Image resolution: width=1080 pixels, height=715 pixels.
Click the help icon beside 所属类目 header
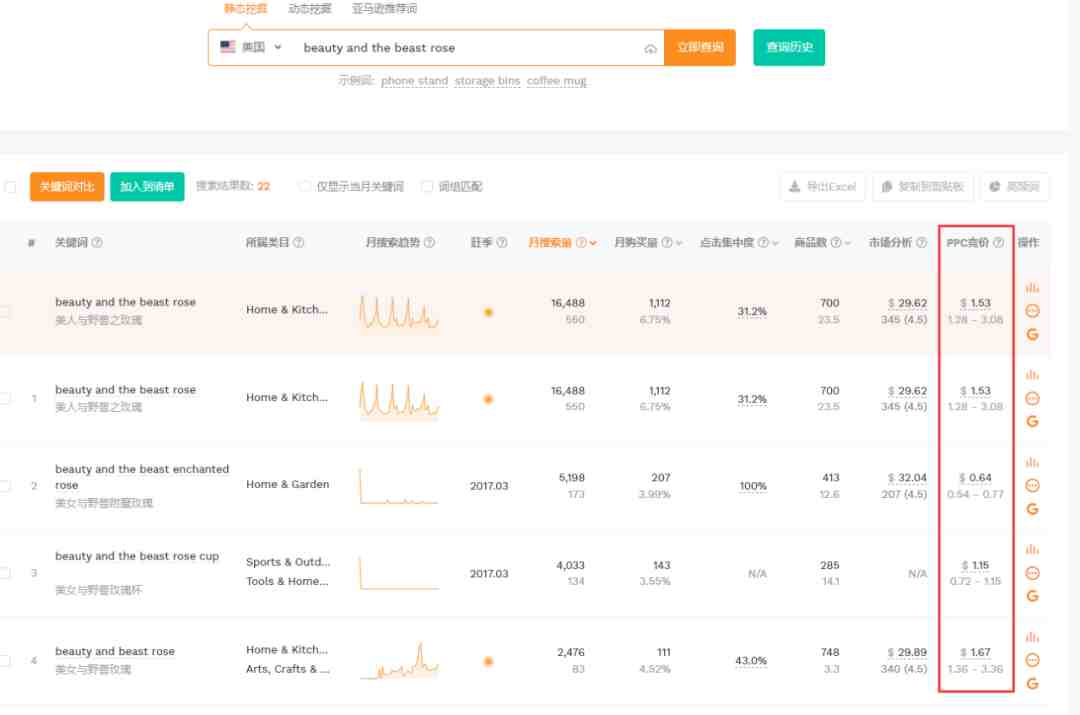pyautogui.click(x=298, y=242)
